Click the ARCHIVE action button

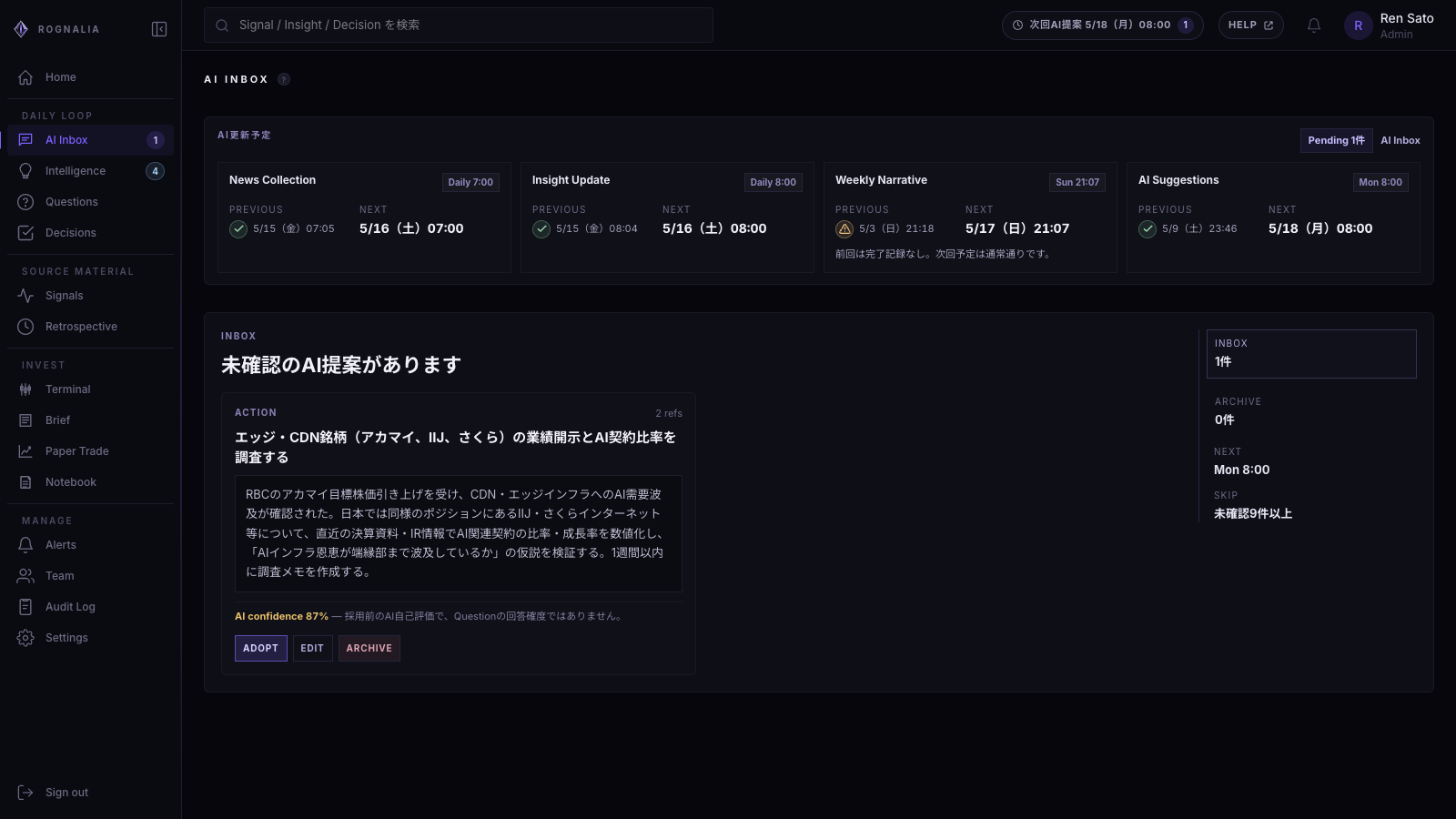pos(369,648)
